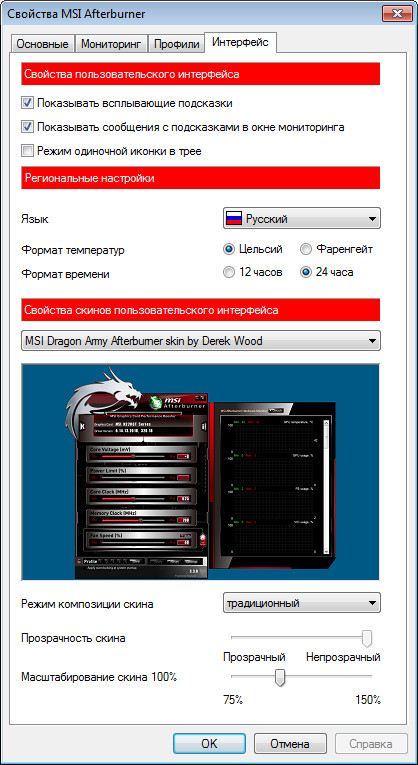The width and height of the screenshot is (418, 765).
Task: Click the Прозрачность скина slider thumb
Action: [x=367, y=638]
